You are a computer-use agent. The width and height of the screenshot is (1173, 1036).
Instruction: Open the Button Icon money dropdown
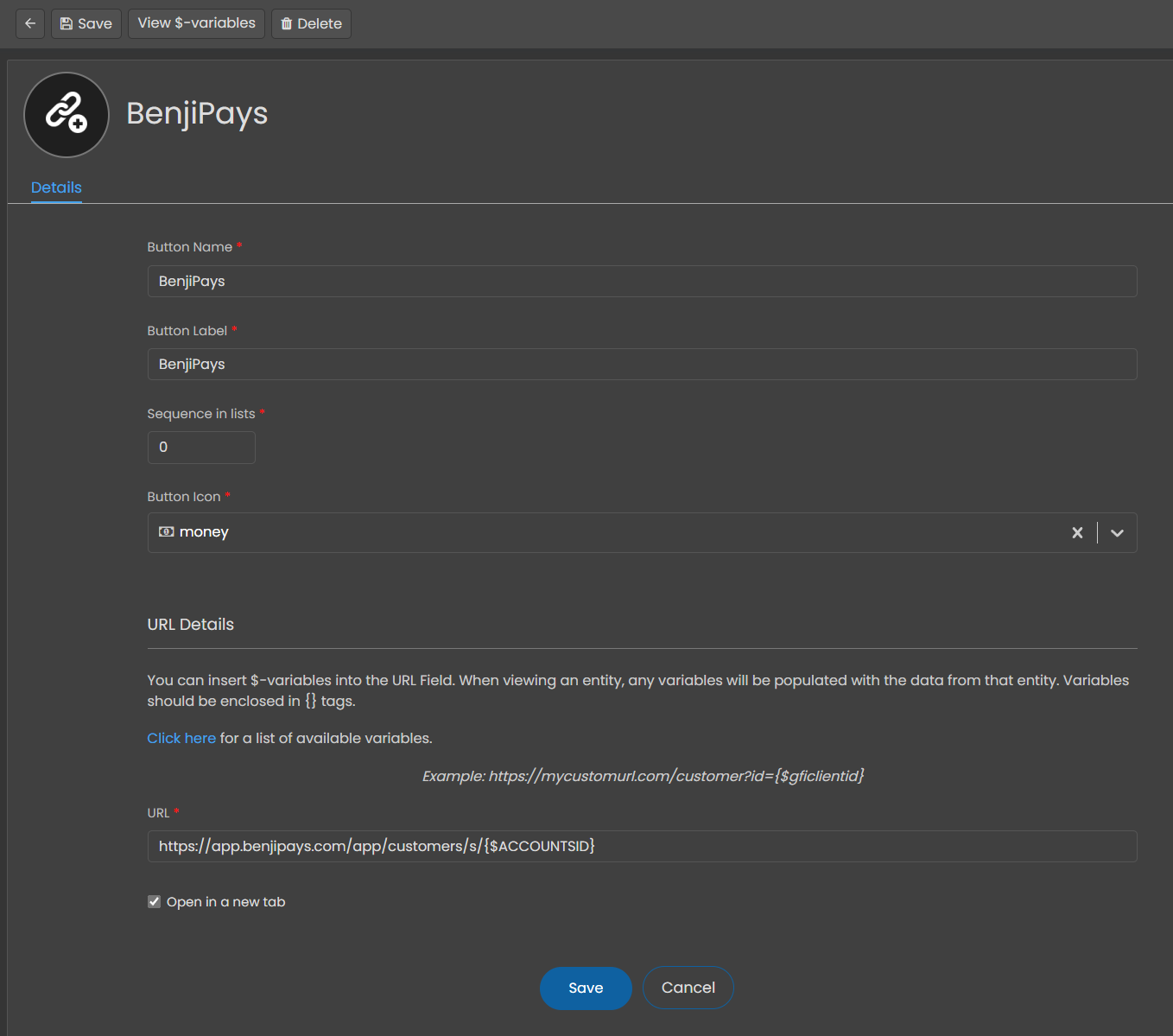(x=642, y=532)
